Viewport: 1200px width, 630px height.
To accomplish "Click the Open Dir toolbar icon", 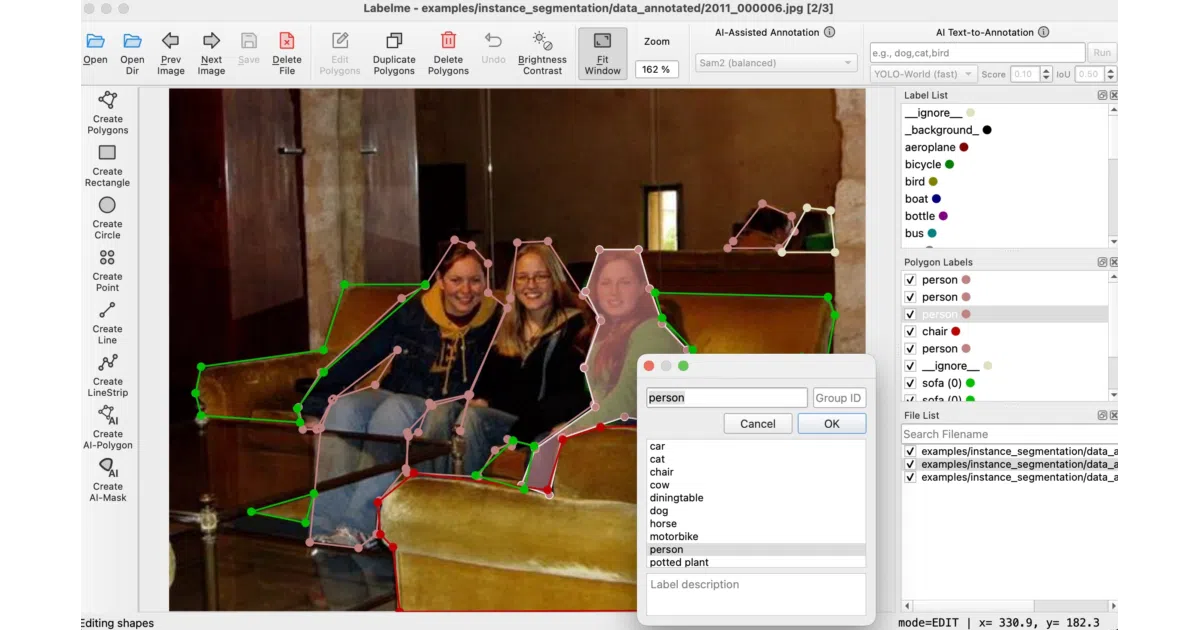I will point(132,53).
